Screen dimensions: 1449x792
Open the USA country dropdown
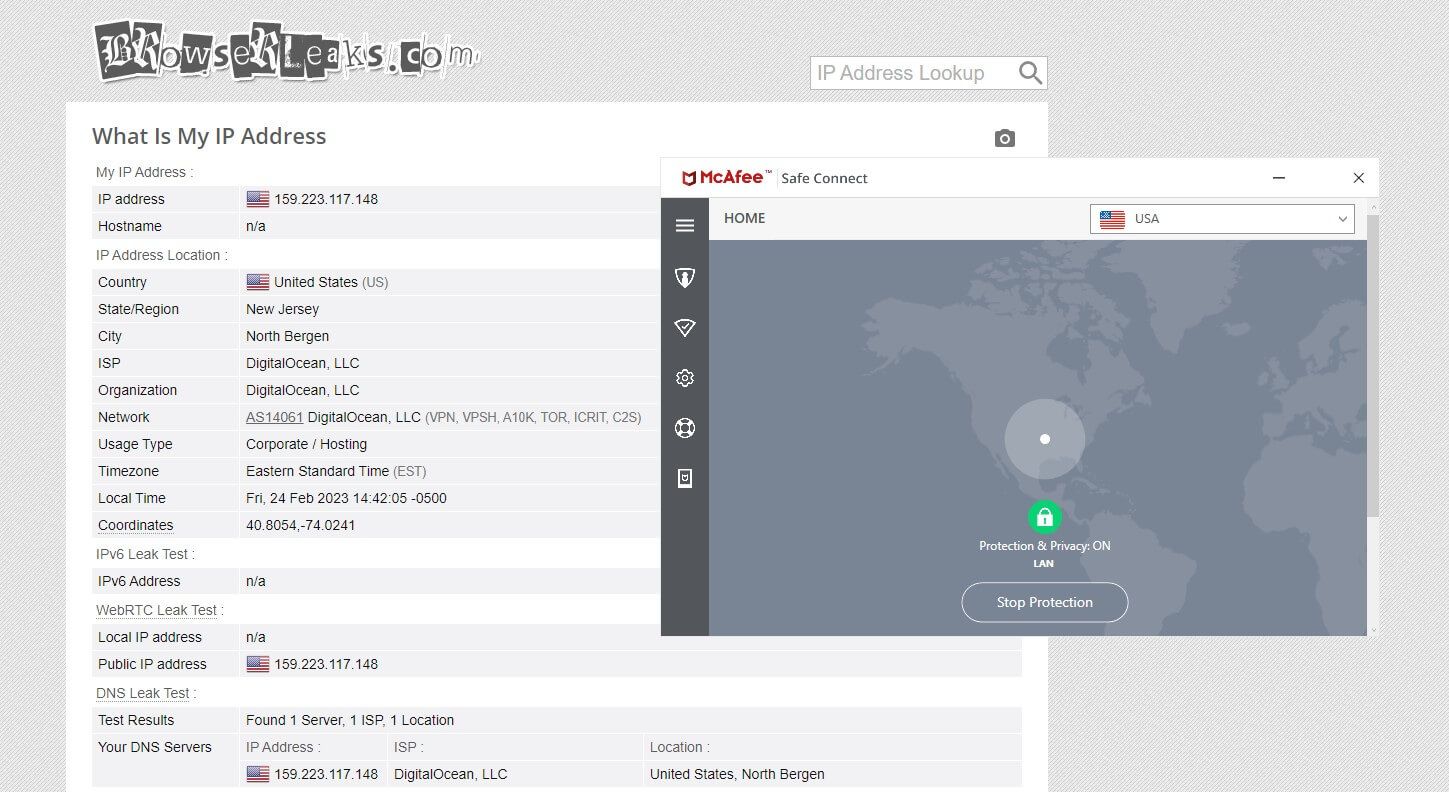click(x=1222, y=219)
